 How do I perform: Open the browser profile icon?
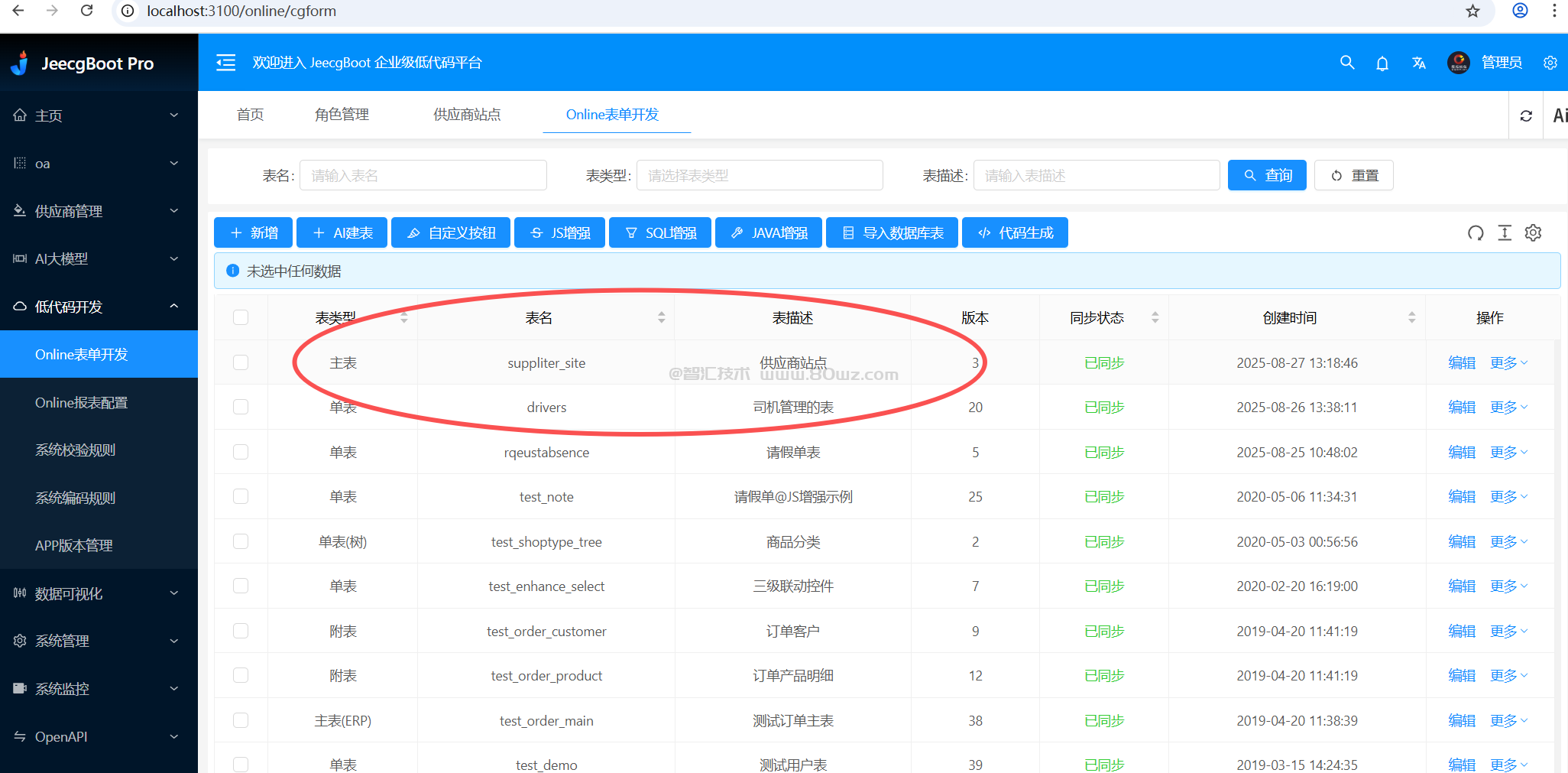pyautogui.click(x=1520, y=11)
